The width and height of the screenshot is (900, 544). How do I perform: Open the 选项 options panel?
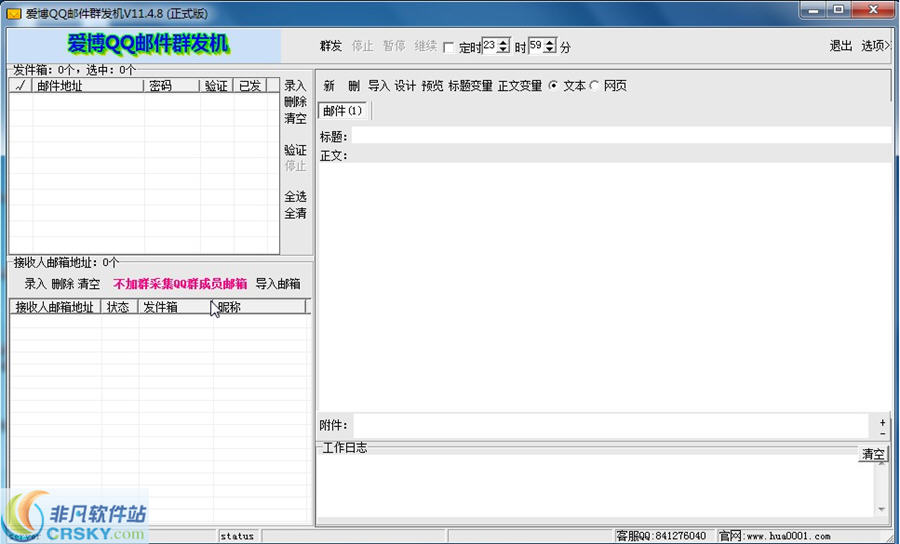(x=875, y=46)
